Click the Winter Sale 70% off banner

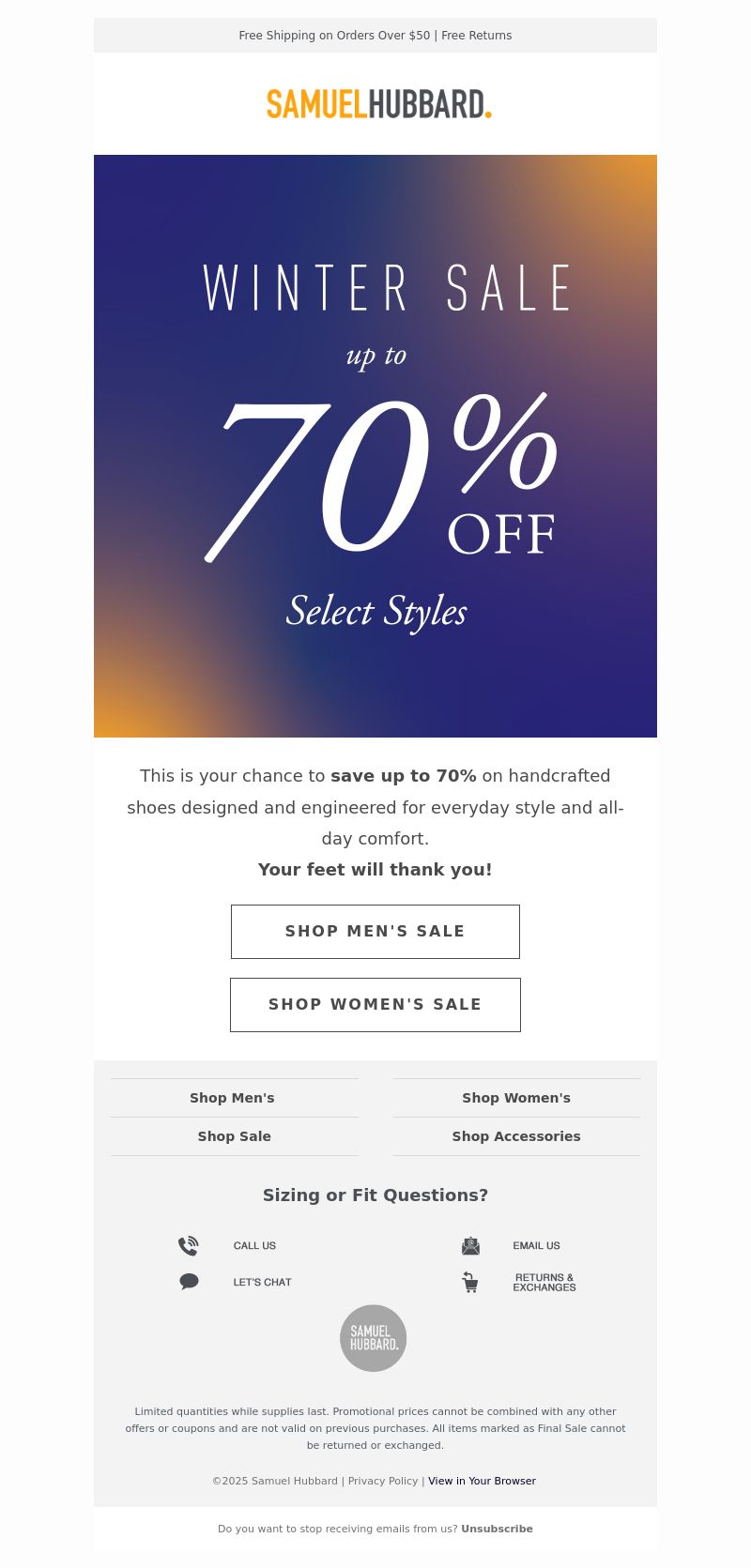pyautogui.click(x=375, y=446)
